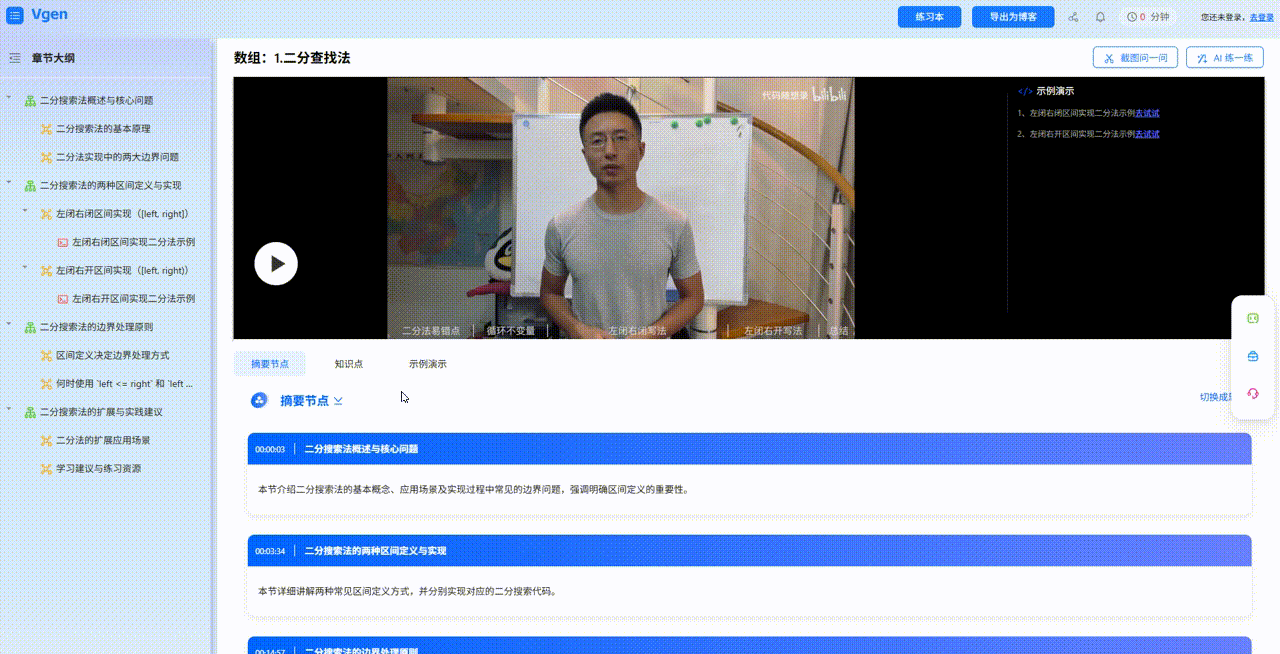Open summary card 二分搜索法概述与核心问题 header

(749, 449)
